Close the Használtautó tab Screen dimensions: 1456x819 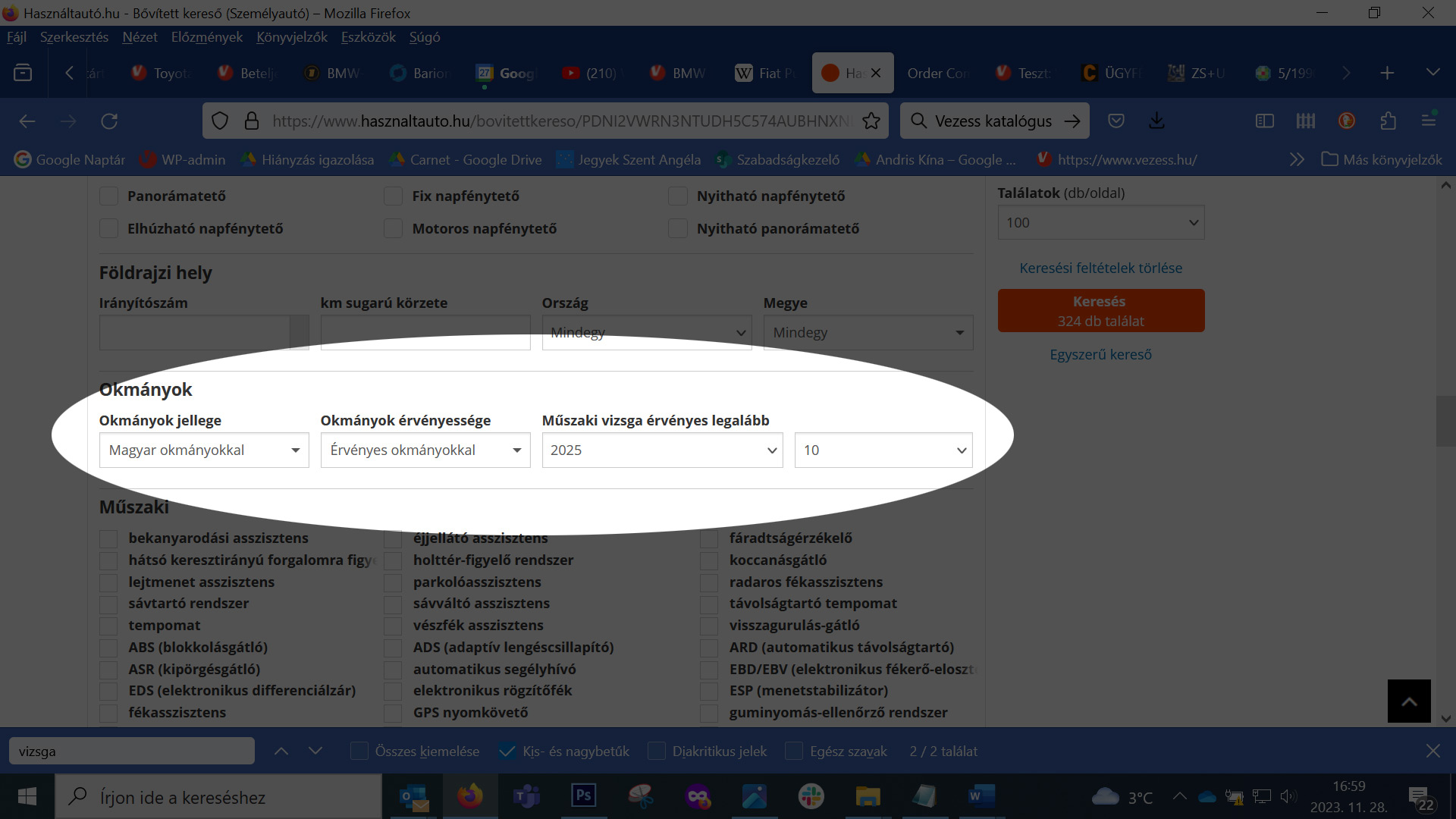pyautogui.click(x=876, y=73)
